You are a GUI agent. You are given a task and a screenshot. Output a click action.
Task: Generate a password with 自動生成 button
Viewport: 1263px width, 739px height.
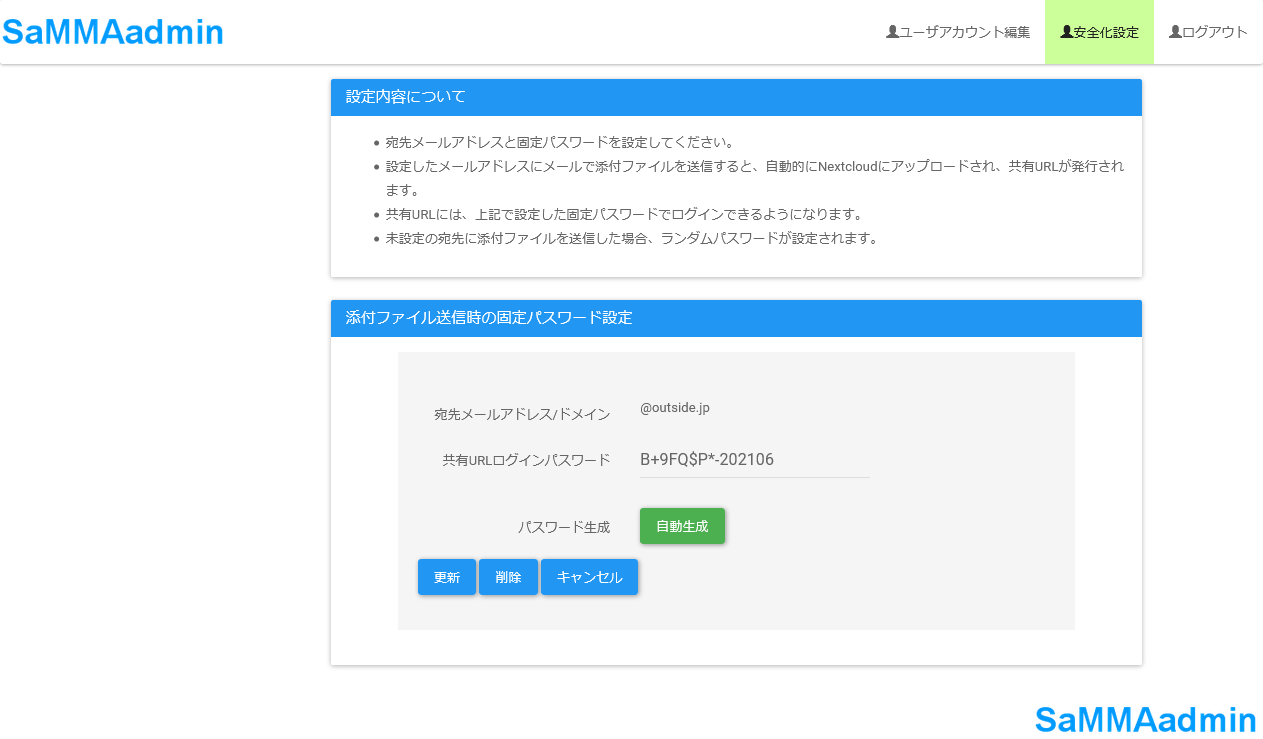(682, 526)
